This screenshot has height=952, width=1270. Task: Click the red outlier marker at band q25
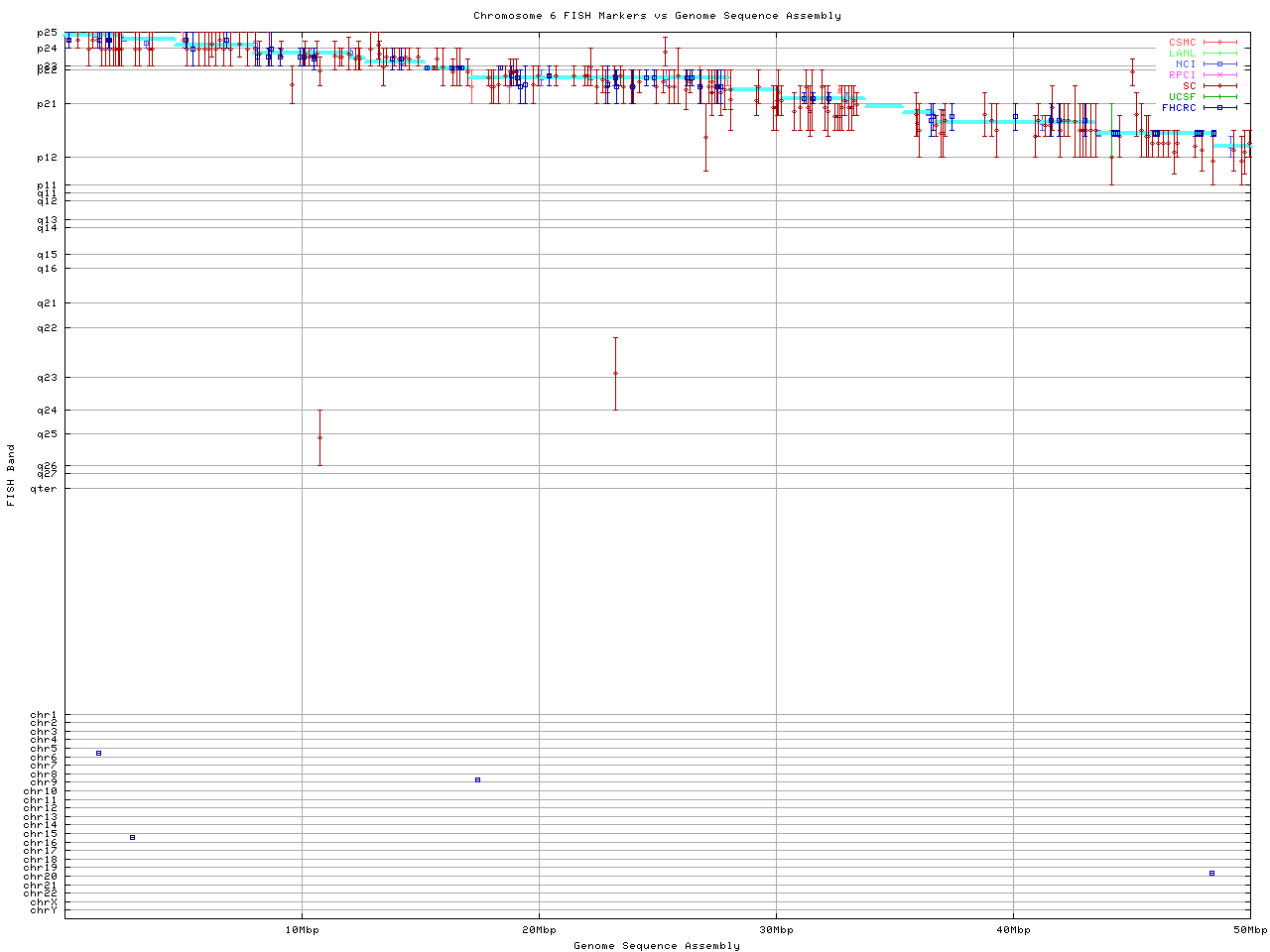pos(319,437)
